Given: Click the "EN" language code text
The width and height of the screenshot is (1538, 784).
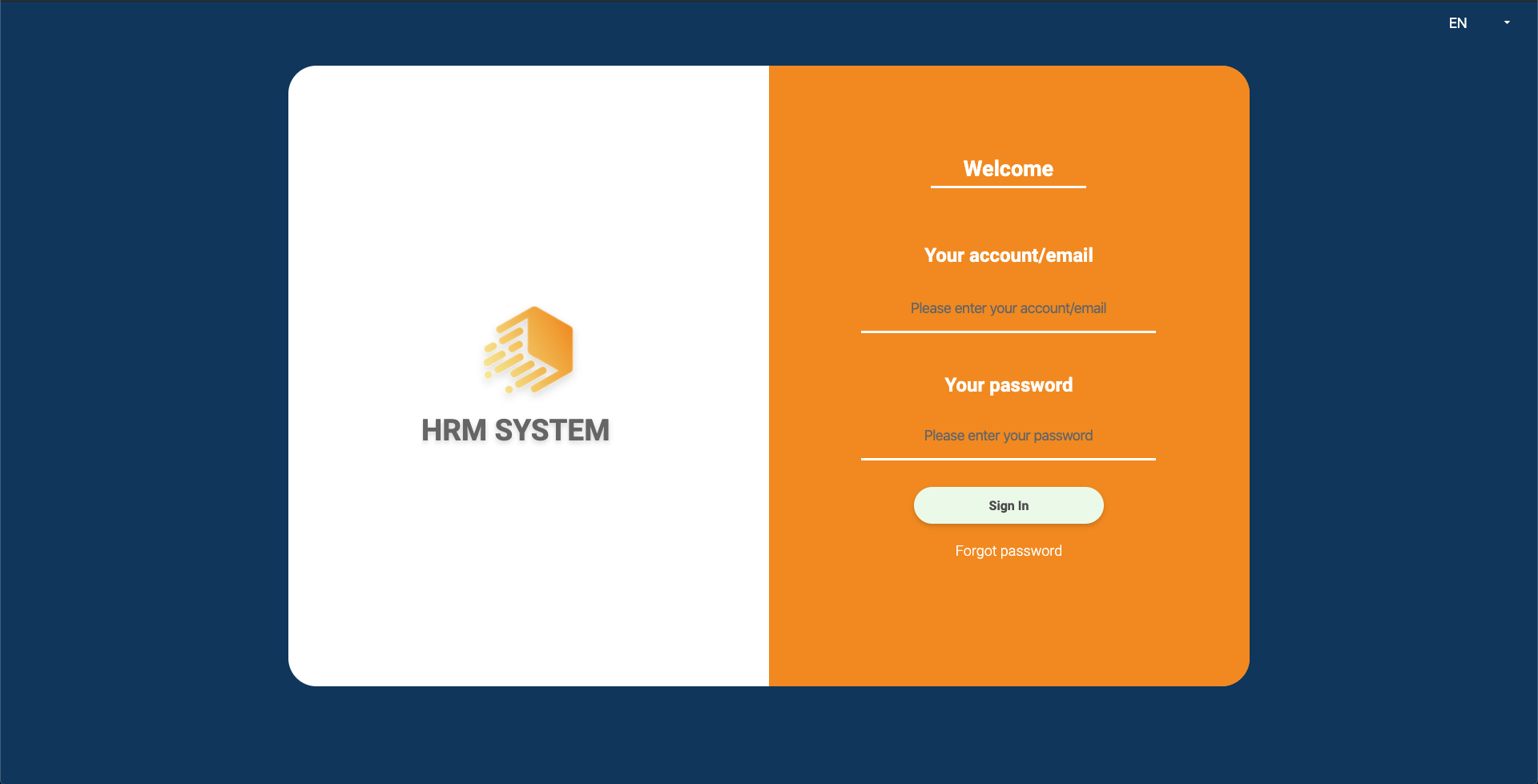Looking at the screenshot, I should coord(1457,23).
